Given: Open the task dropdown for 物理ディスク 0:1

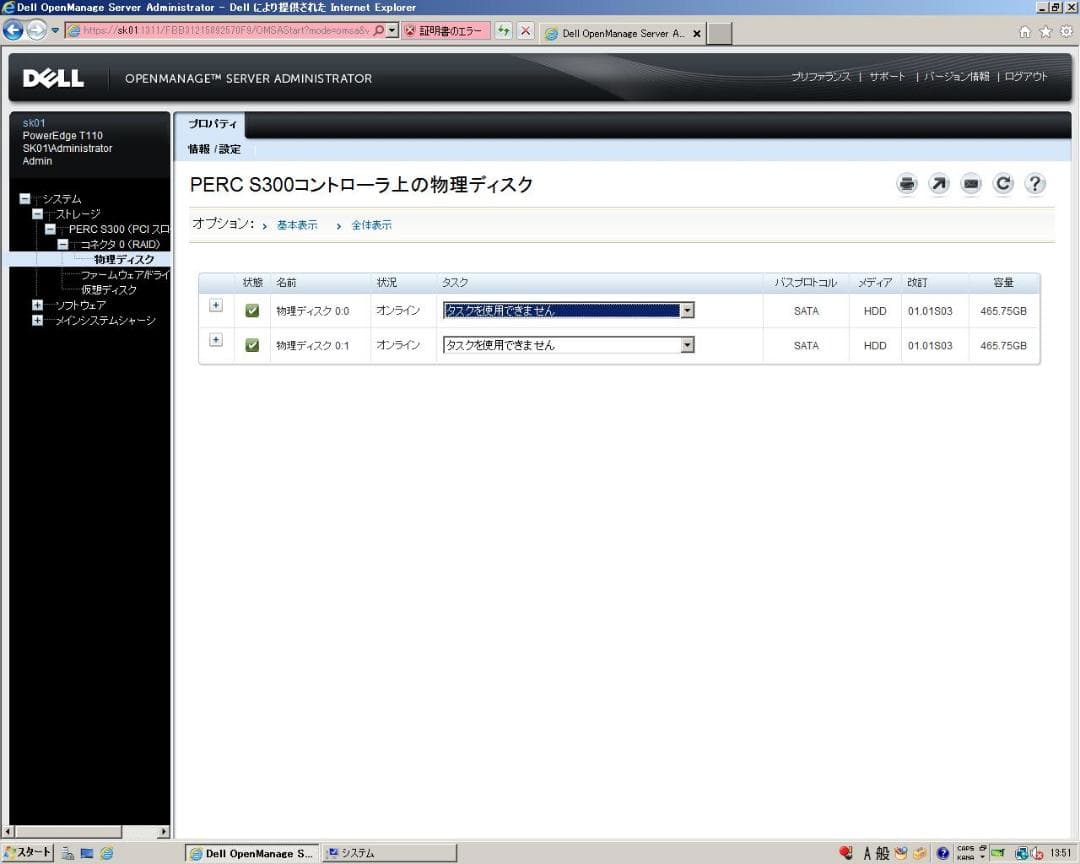Looking at the screenshot, I should tap(686, 345).
